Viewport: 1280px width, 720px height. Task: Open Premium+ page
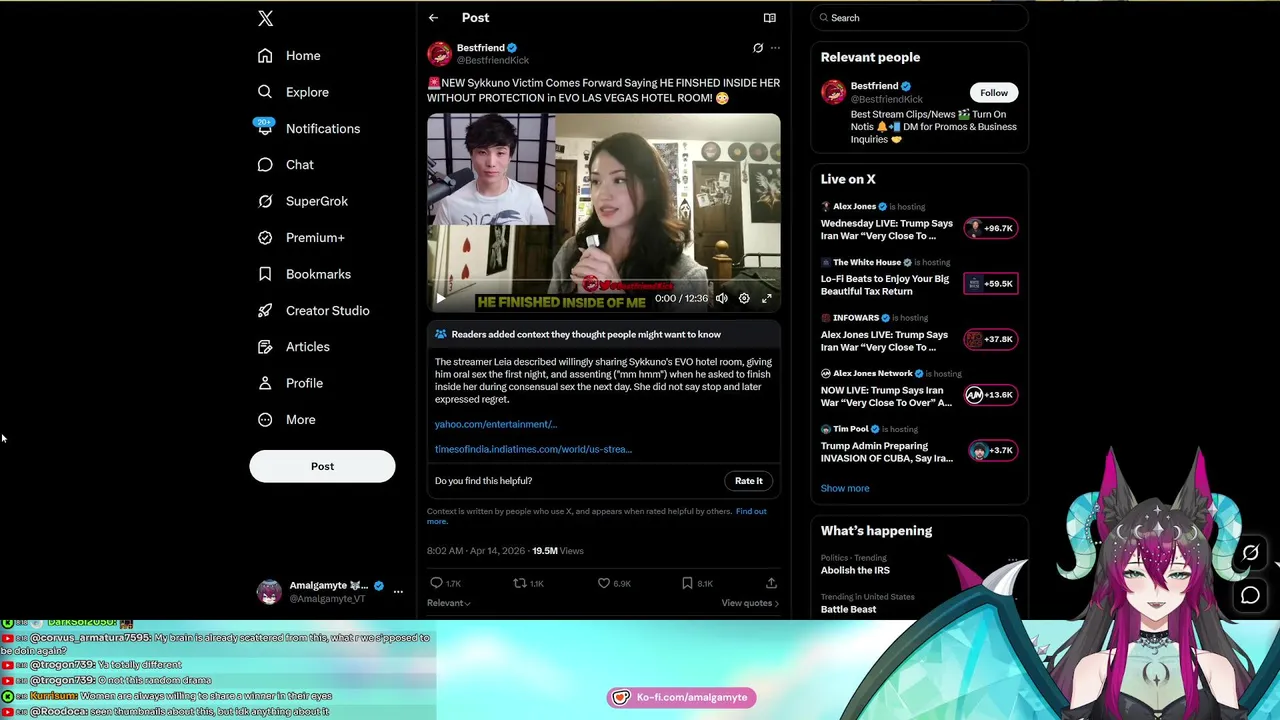[x=301, y=238]
